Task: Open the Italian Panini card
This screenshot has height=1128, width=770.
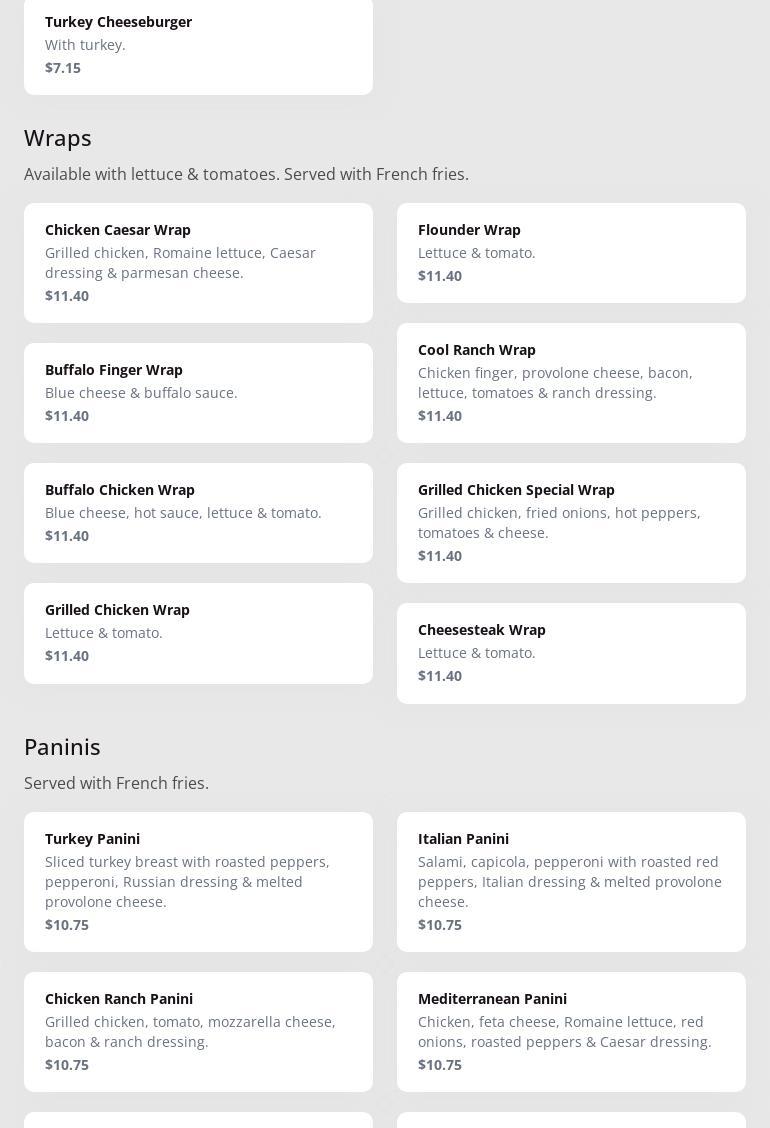Action: click(571, 882)
